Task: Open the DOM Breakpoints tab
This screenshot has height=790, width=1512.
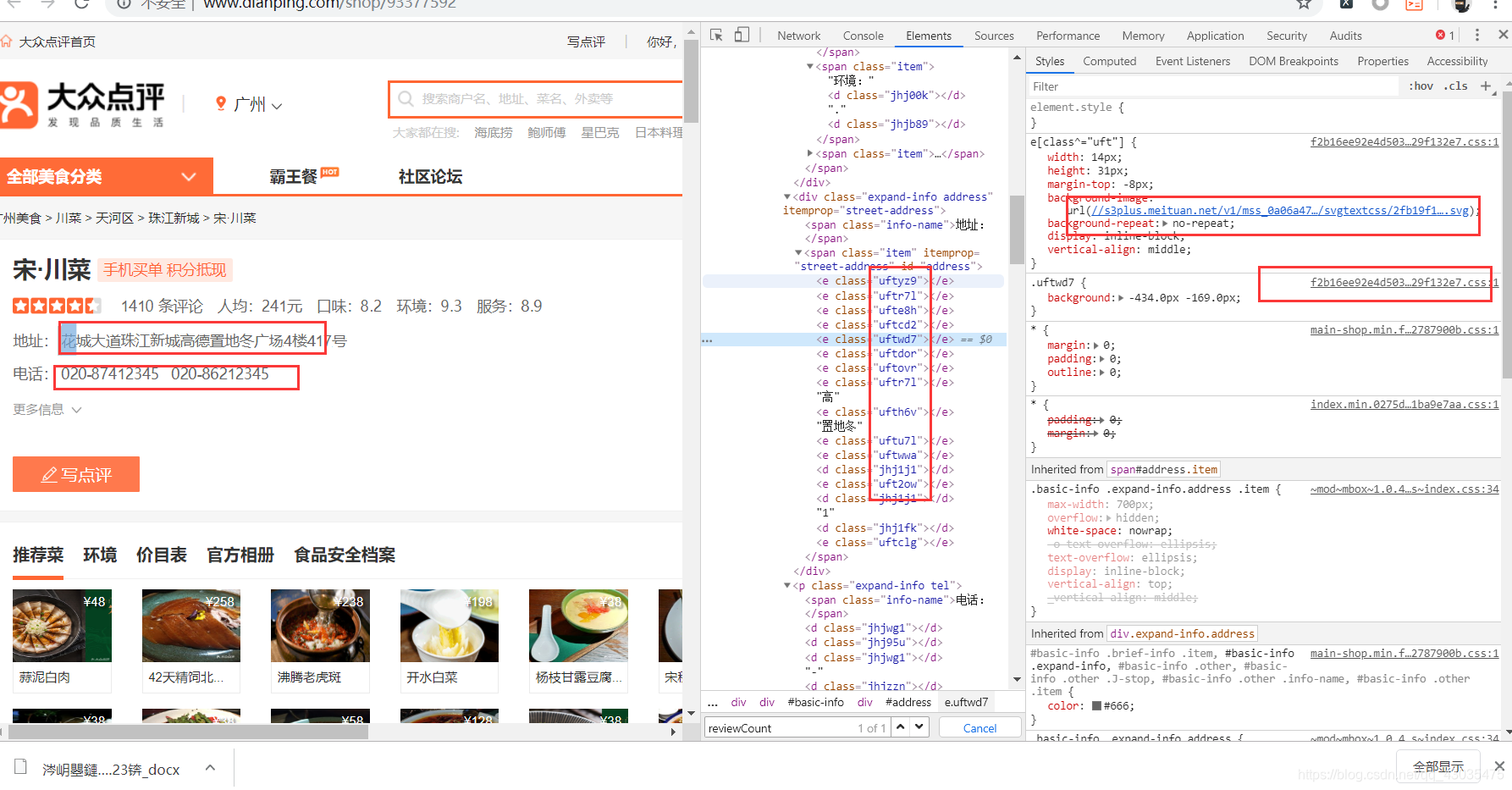Action: (1293, 61)
